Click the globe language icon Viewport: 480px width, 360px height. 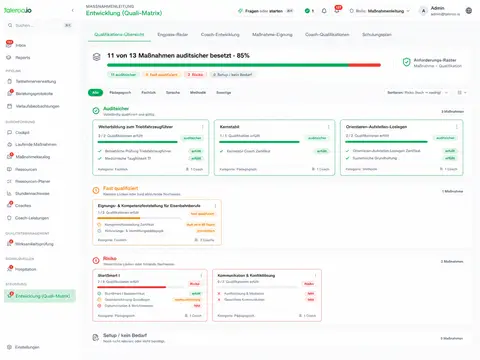469,11
